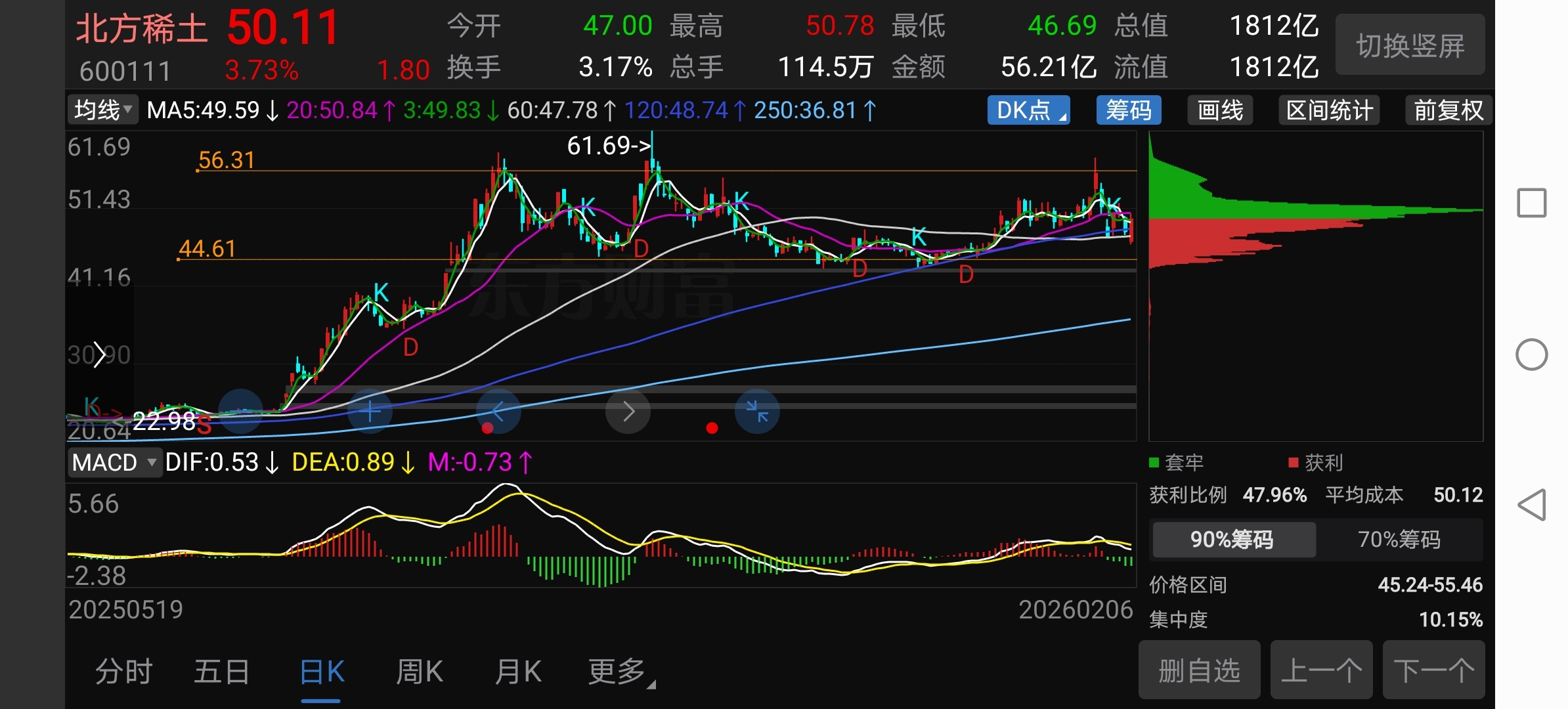
Task: Toggle the 筹码 chip distribution panel
Action: point(1128,110)
